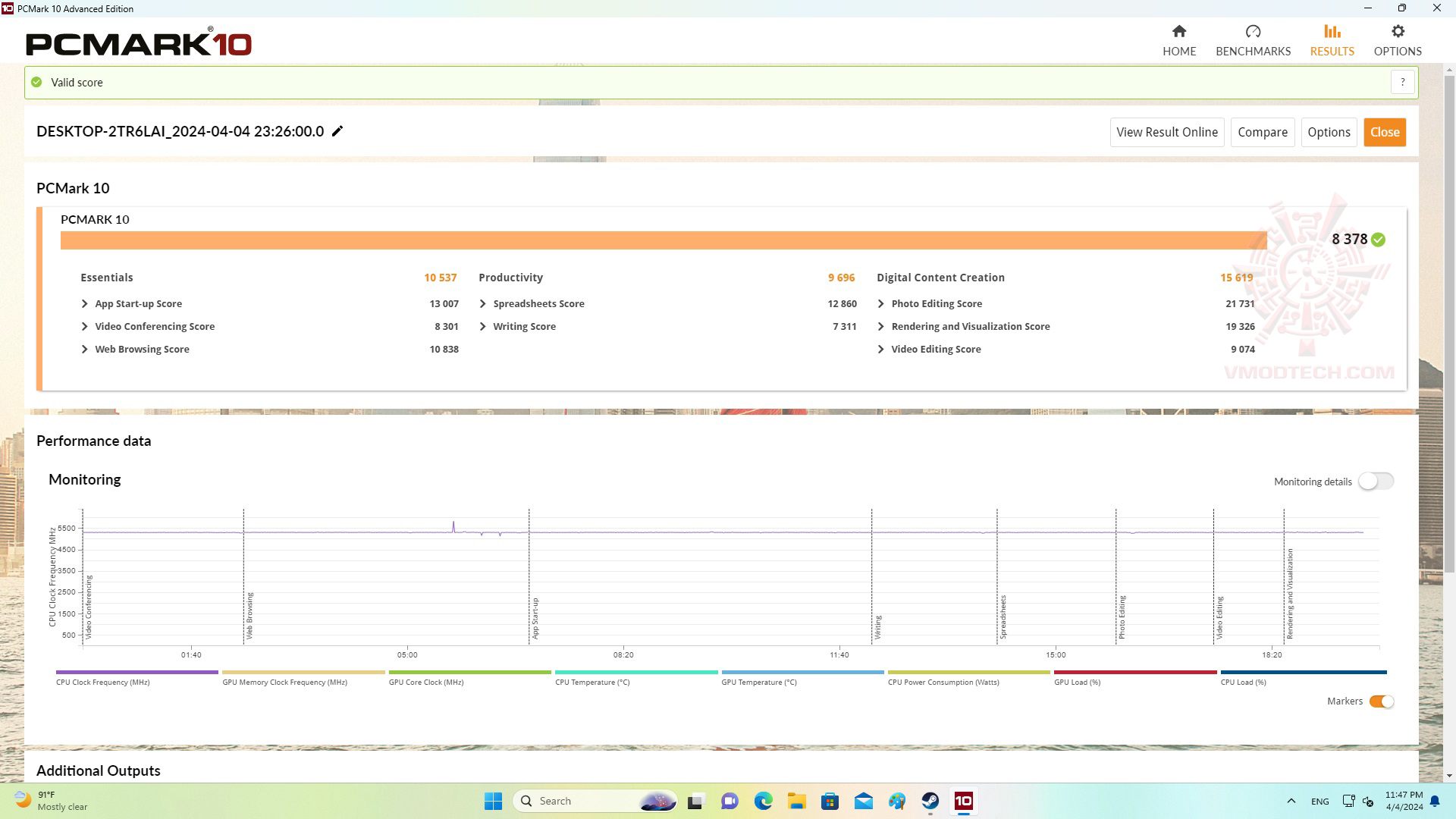
Task: Open the Options gear icon
Action: click(1397, 32)
